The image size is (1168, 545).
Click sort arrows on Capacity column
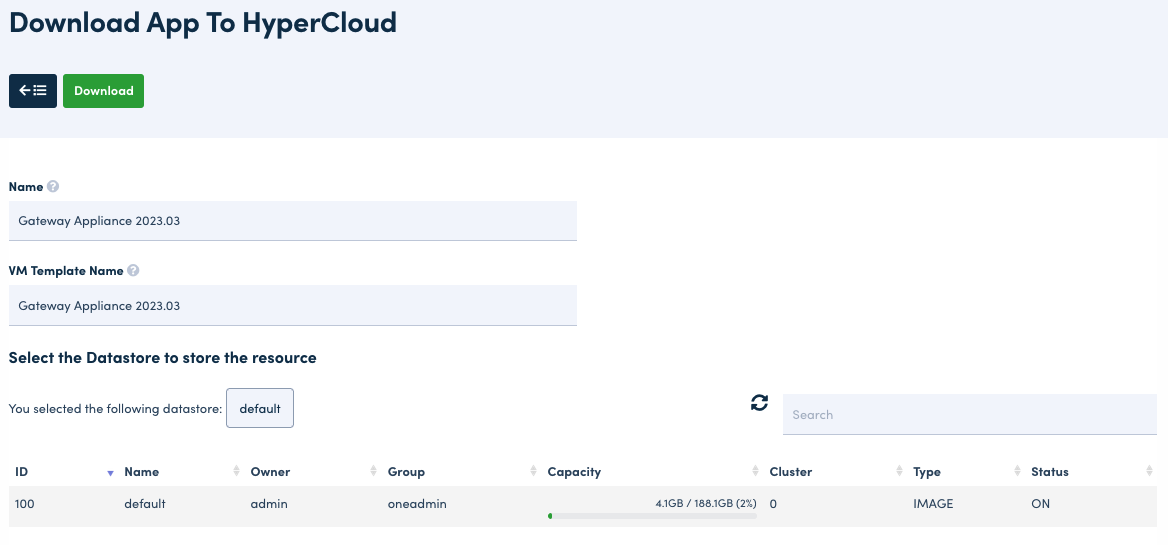pyautogui.click(x=755, y=472)
